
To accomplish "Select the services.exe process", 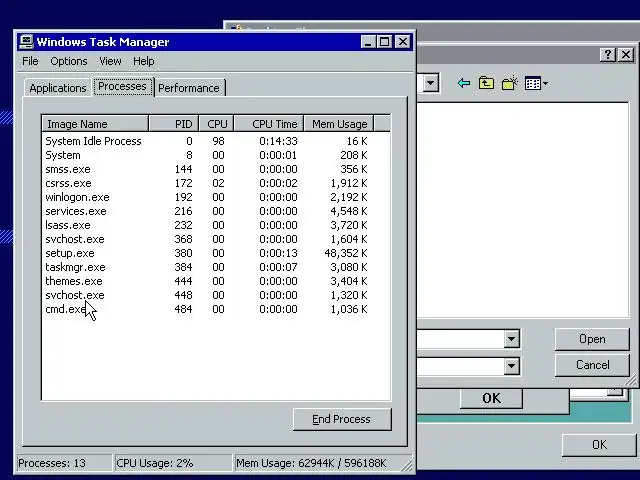I will [216, 211].
